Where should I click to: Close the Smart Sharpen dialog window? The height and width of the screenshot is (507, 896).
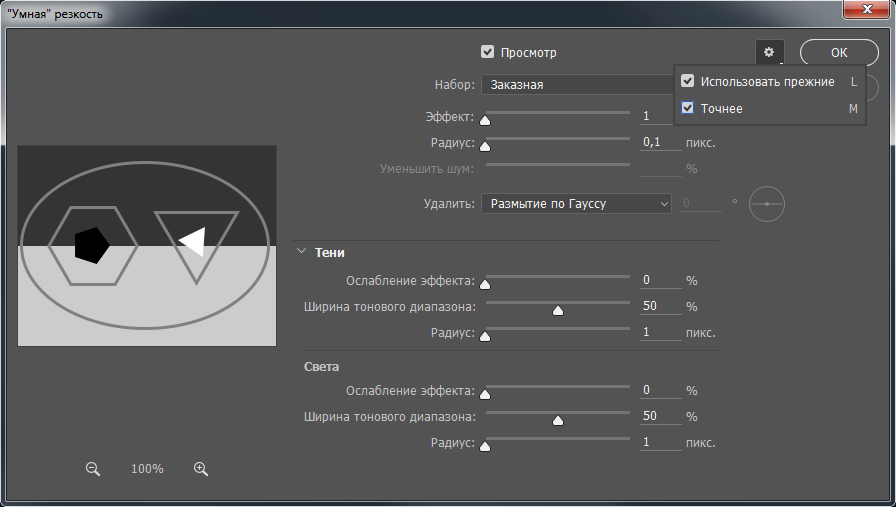pos(867,9)
